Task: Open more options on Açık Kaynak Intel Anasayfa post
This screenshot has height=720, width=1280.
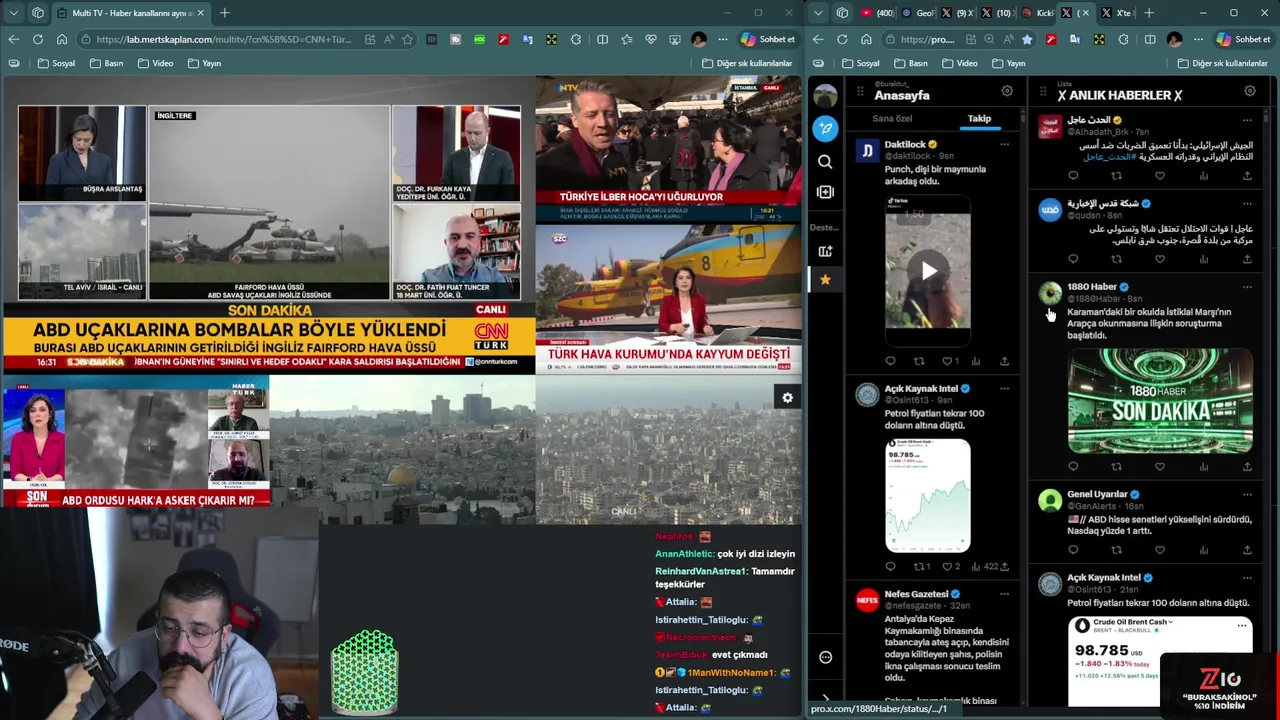Action: coord(1004,388)
